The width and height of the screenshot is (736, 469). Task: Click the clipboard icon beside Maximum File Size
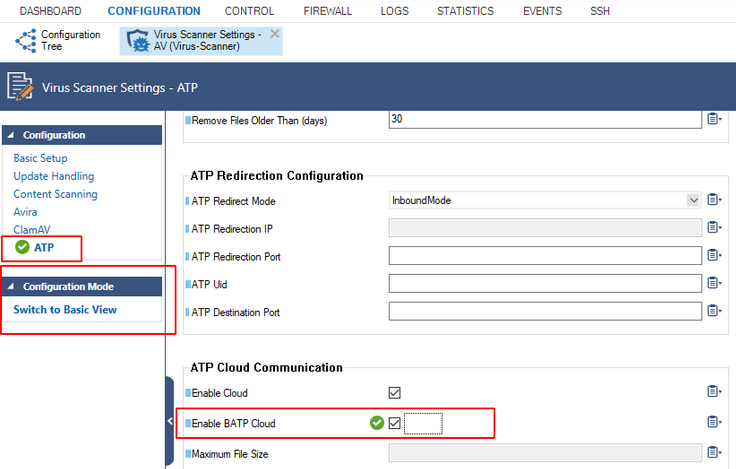click(x=714, y=452)
